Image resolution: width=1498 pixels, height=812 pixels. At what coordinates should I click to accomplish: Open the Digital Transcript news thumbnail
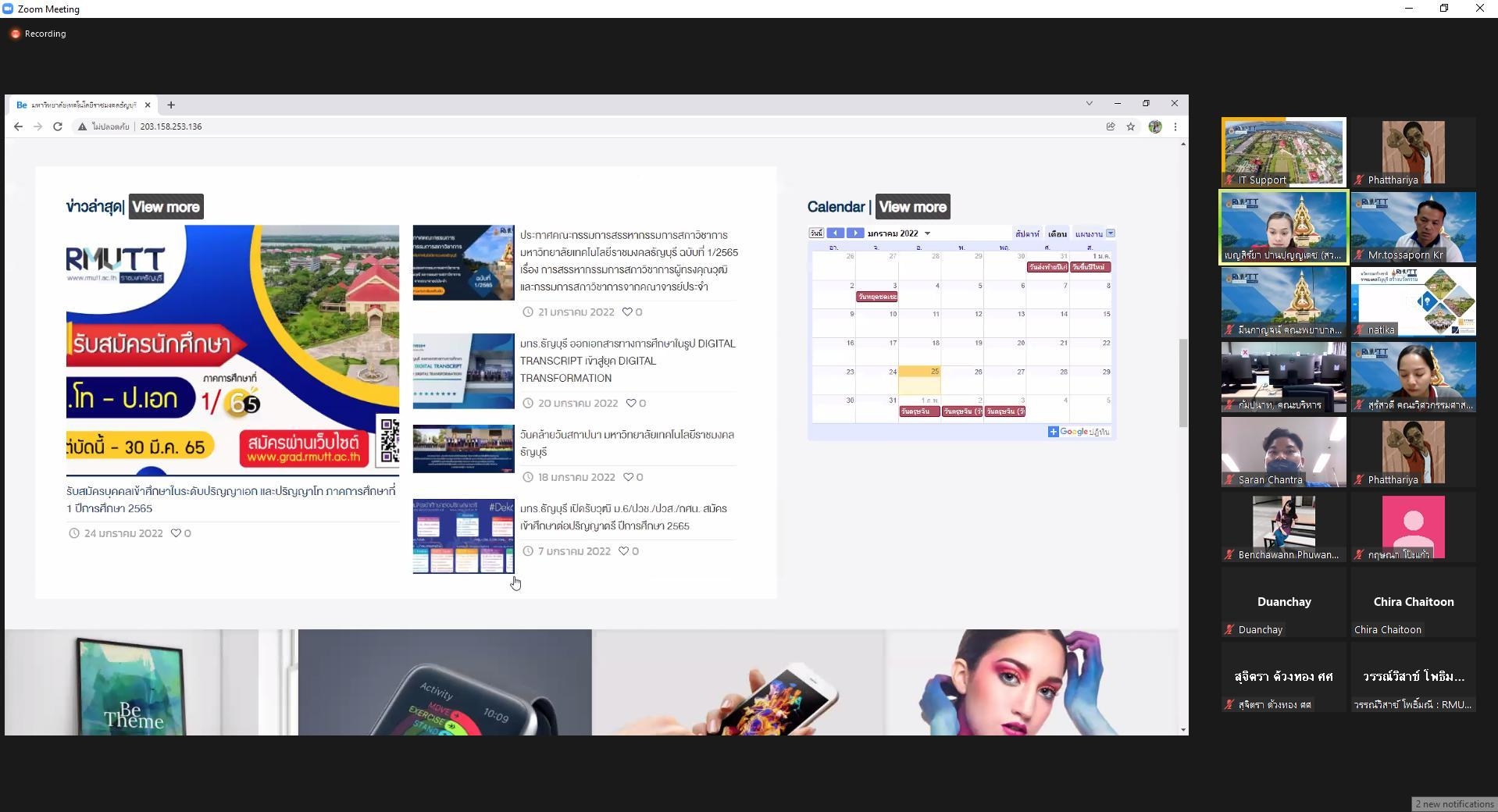pos(464,371)
